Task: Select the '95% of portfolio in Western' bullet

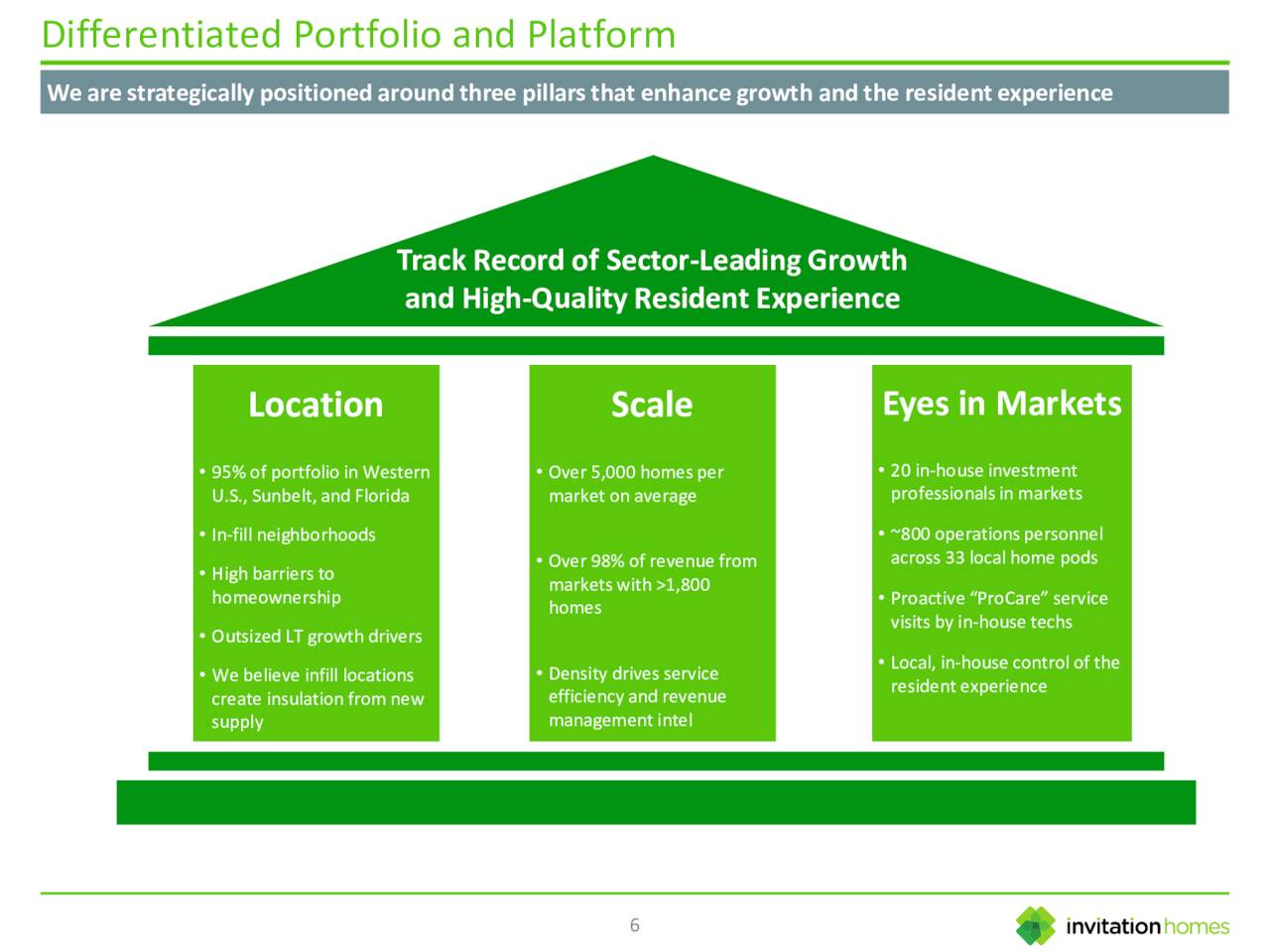Action: (317, 483)
